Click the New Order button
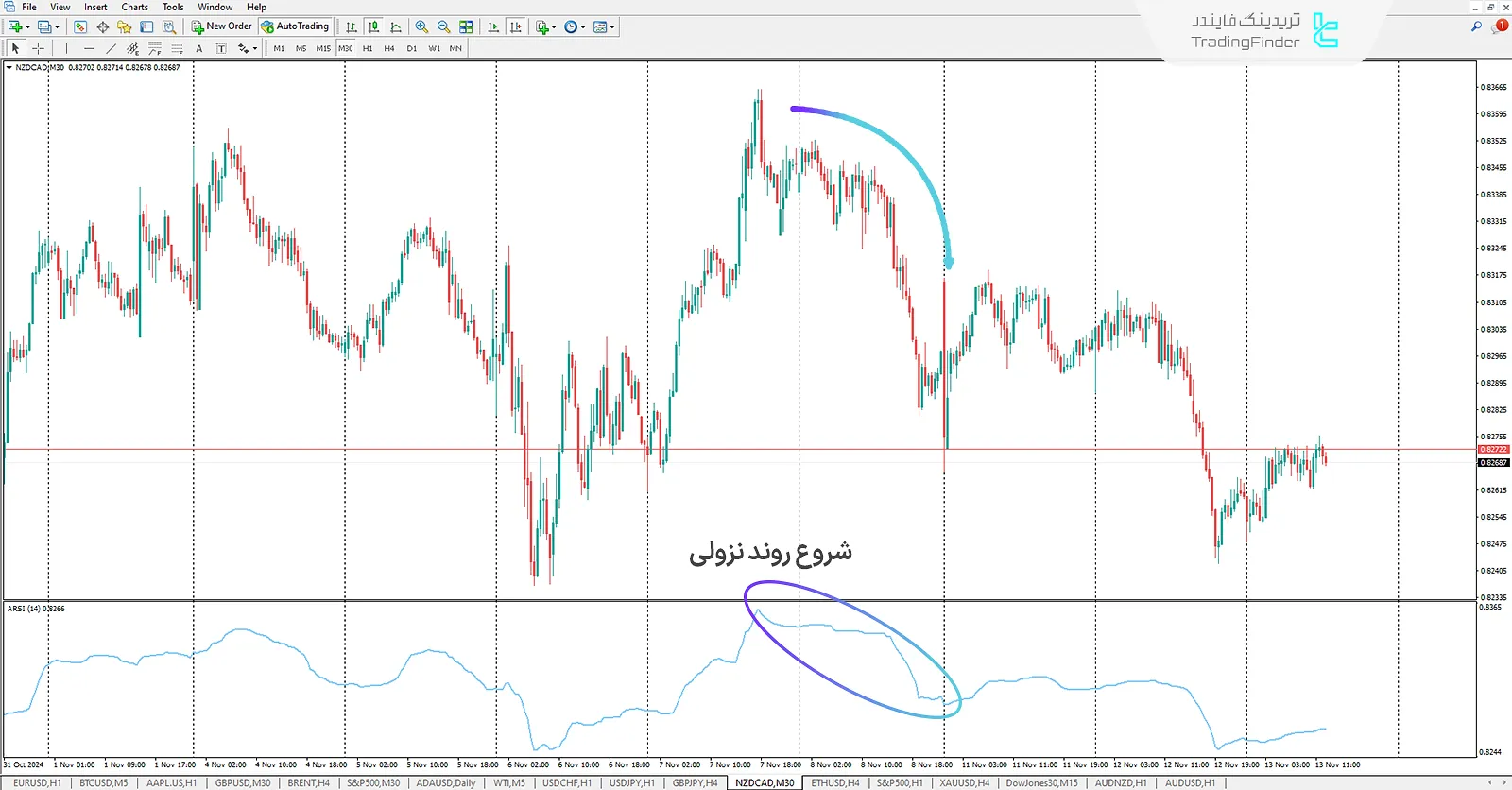The image size is (1512, 790). click(222, 26)
